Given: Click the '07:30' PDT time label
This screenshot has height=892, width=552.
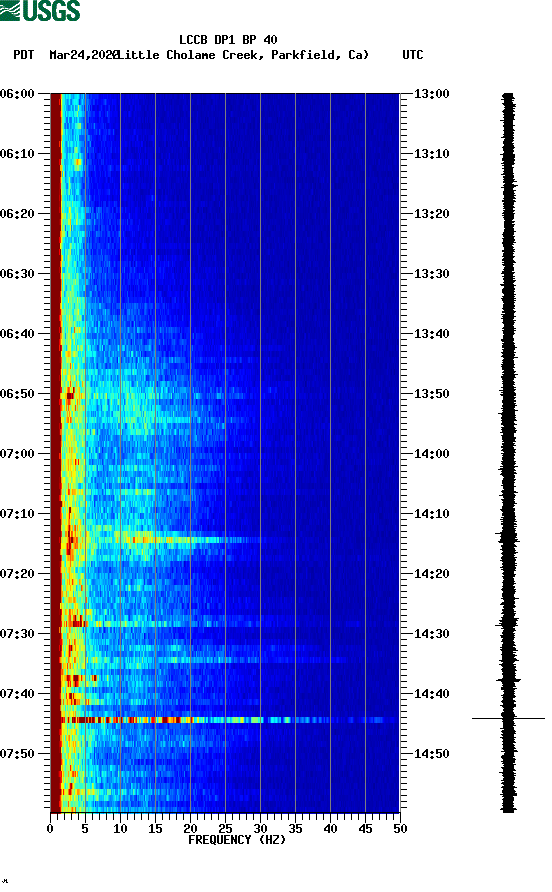Looking at the screenshot, I should pyautogui.click(x=18, y=634).
